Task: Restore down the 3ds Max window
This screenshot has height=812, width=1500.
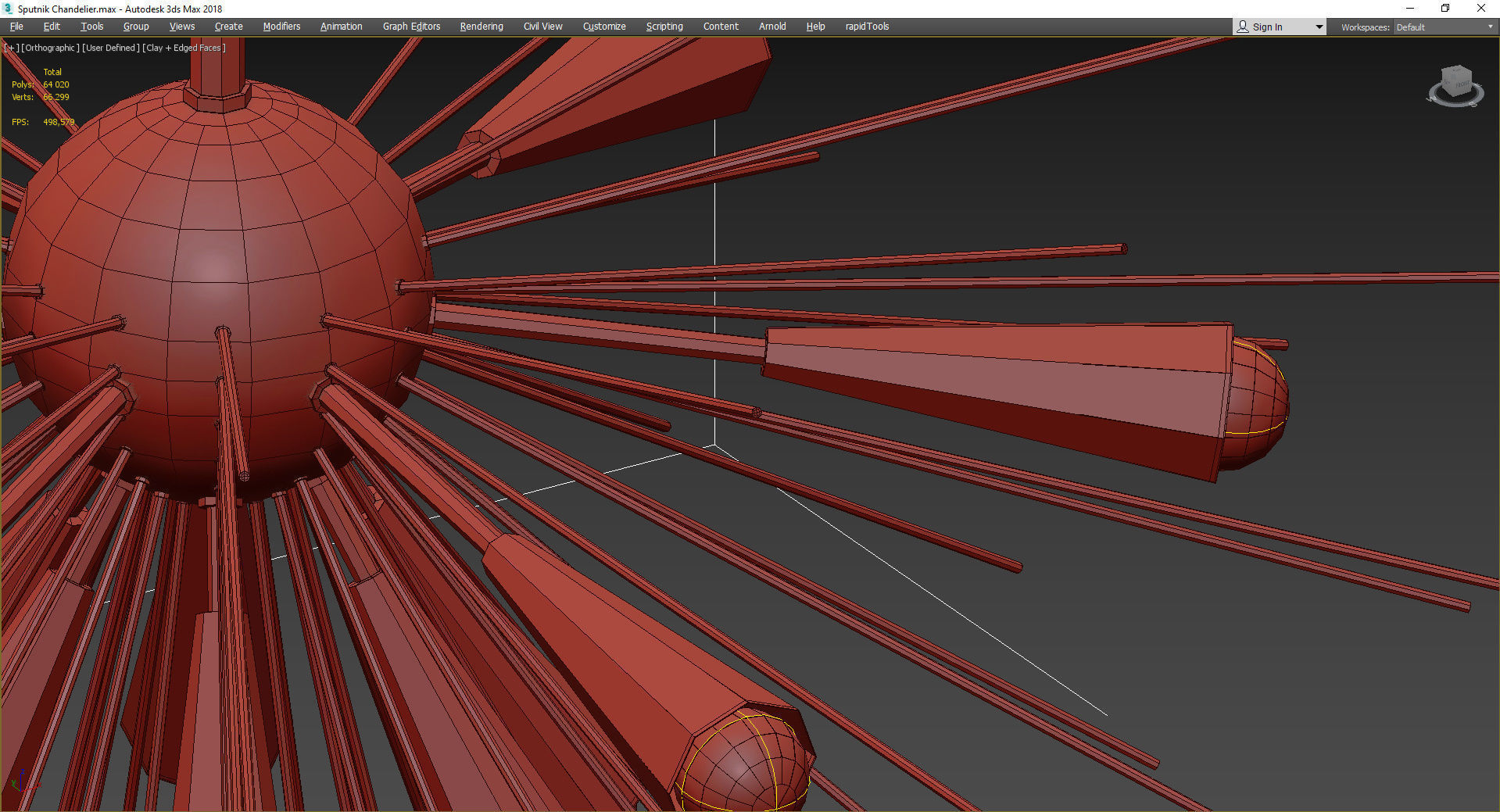Action: coord(1445,9)
